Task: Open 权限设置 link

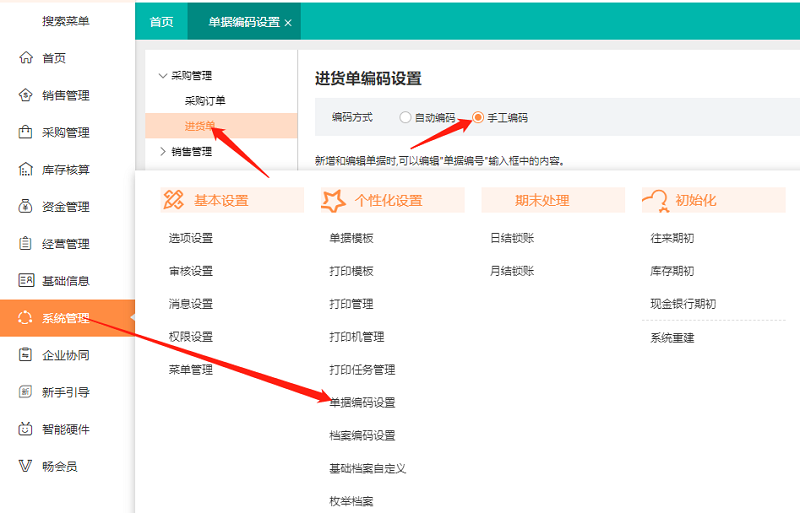Action: point(191,337)
